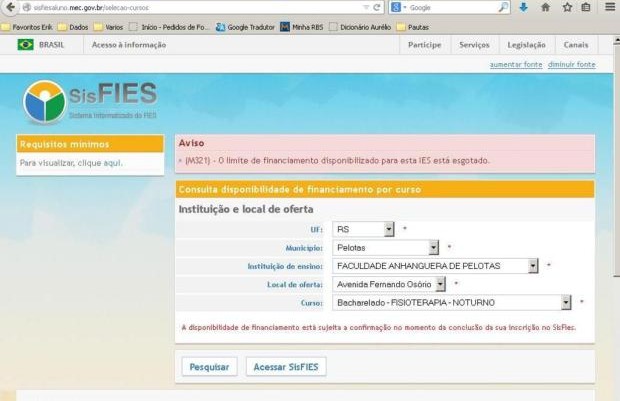
Task: Click the M321 warning message text
Action: 337,161
